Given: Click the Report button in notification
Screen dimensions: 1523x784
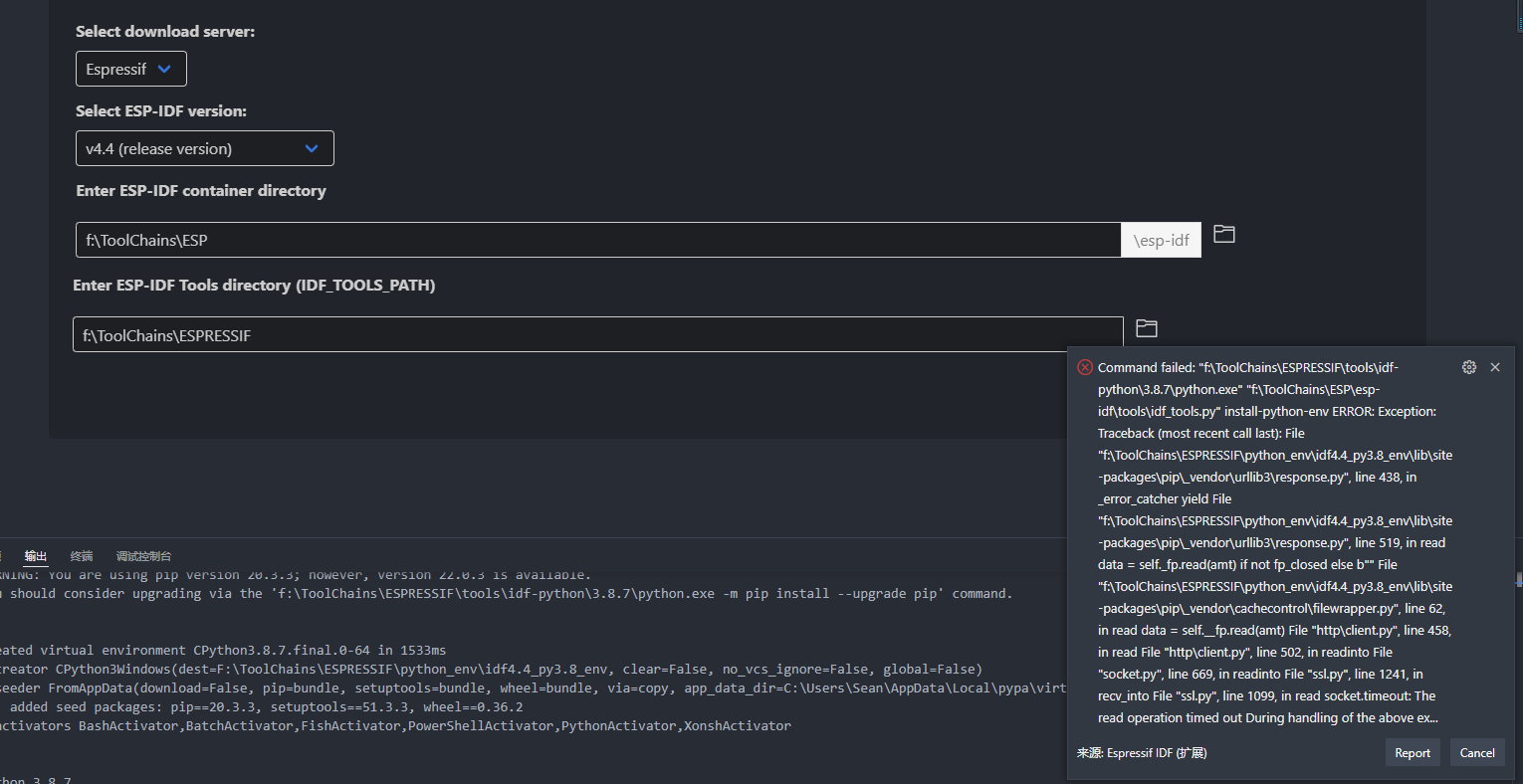Looking at the screenshot, I should tap(1413, 753).
